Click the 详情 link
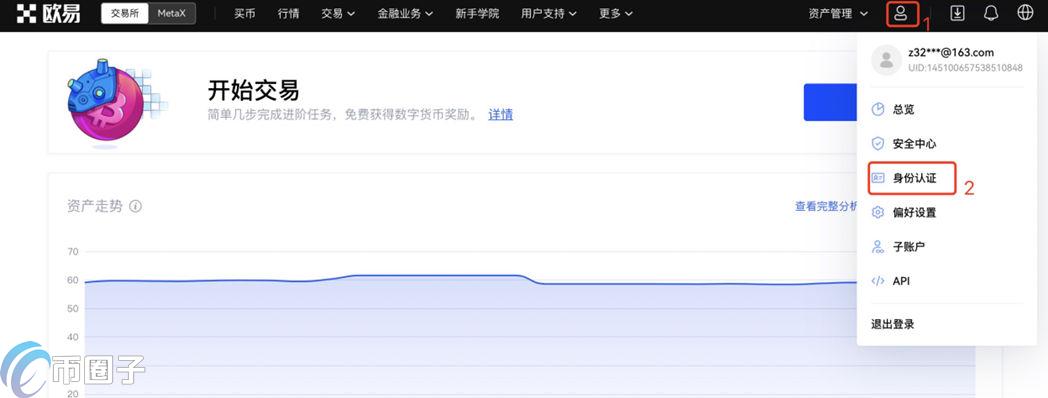This screenshot has height=398, width=1048. point(501,114)
